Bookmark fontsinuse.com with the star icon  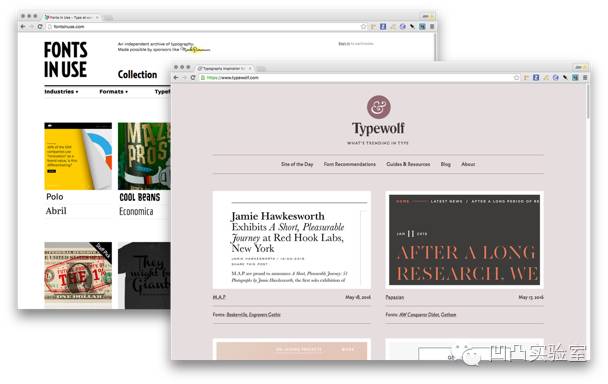click(363, 26)
